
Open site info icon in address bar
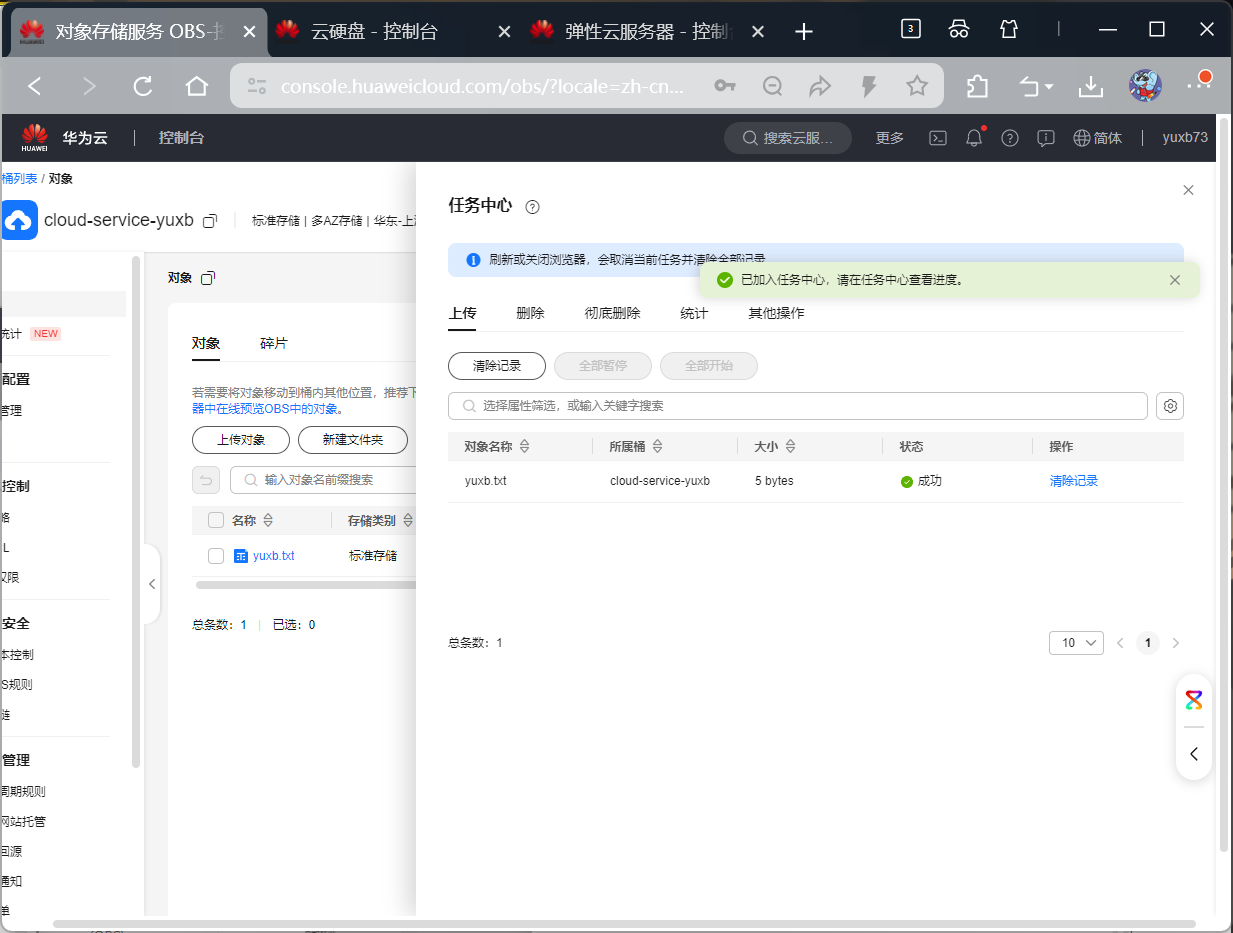(x=257, y=87)
